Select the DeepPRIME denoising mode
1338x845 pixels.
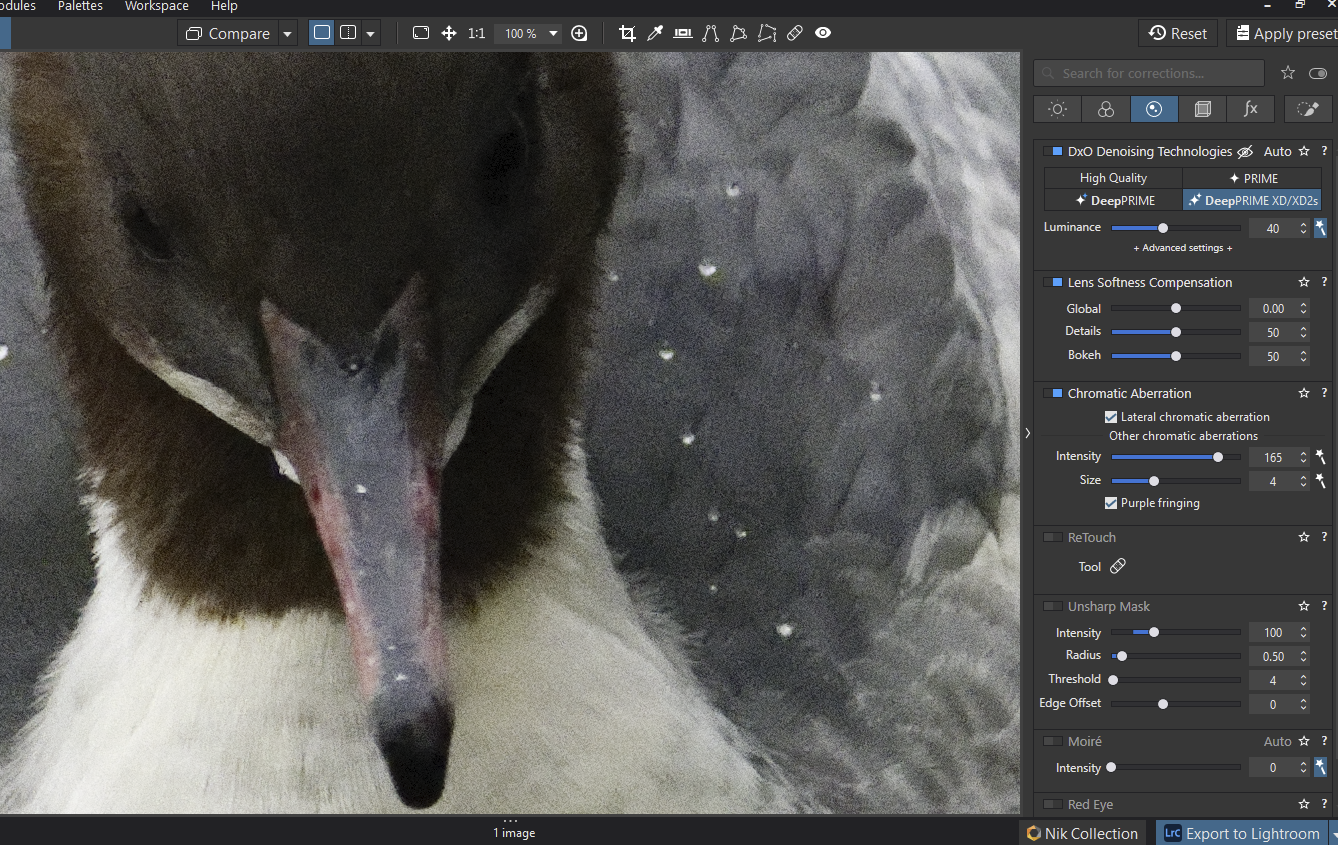[1113, 200]
